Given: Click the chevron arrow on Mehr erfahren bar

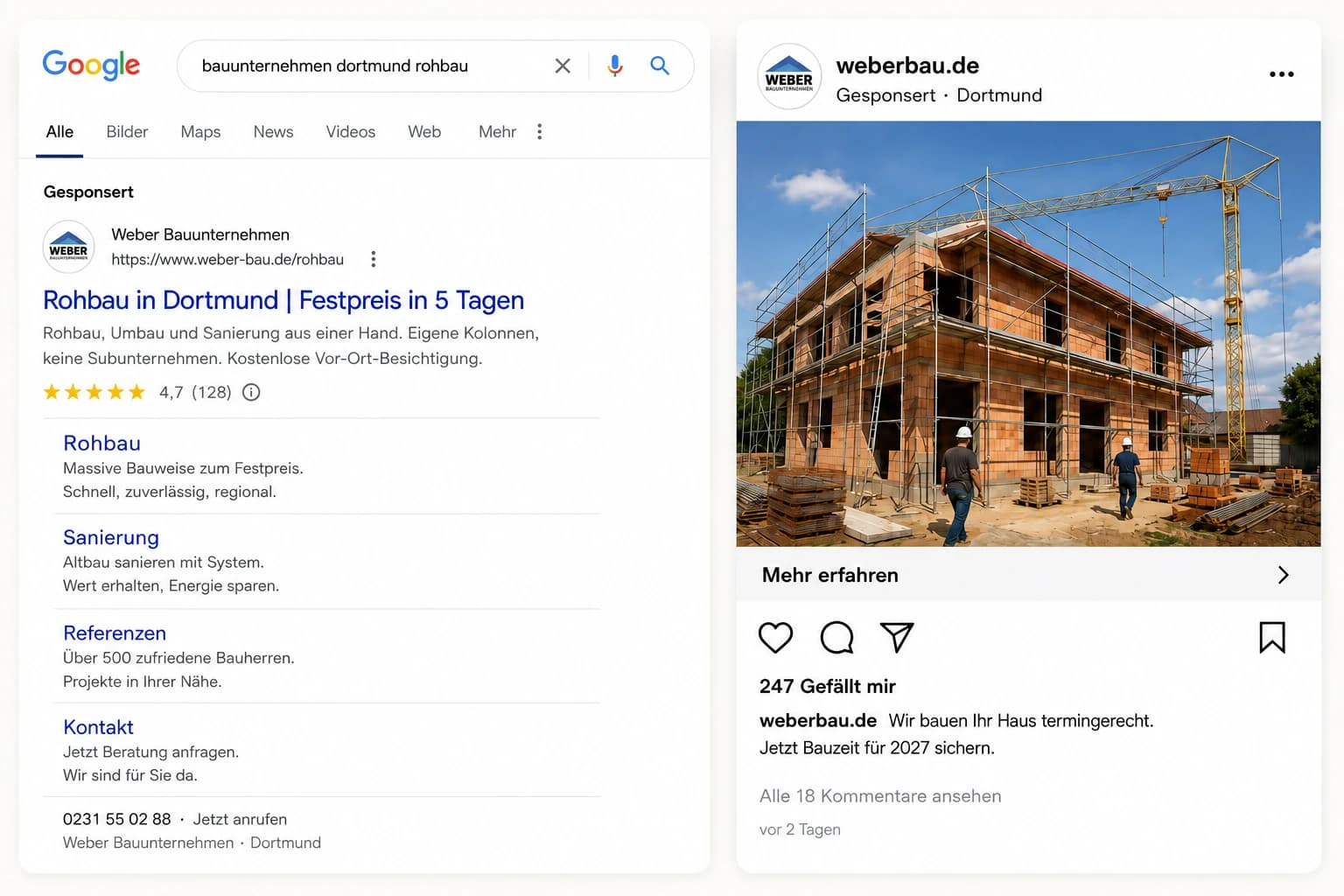Looking at the screenshot, I should point(1284,575).
